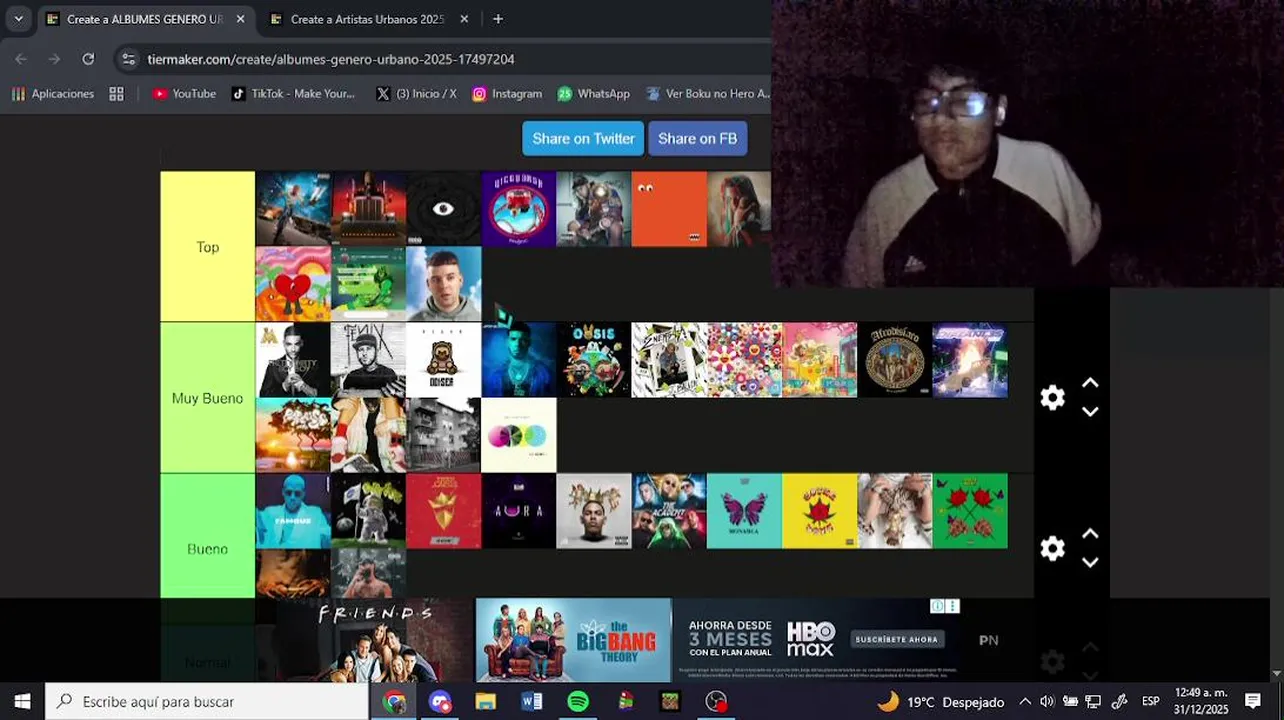Select colorful flowers album in Muy Bueno
Viewport: 1284px width, 720px height.
(744, 360)
